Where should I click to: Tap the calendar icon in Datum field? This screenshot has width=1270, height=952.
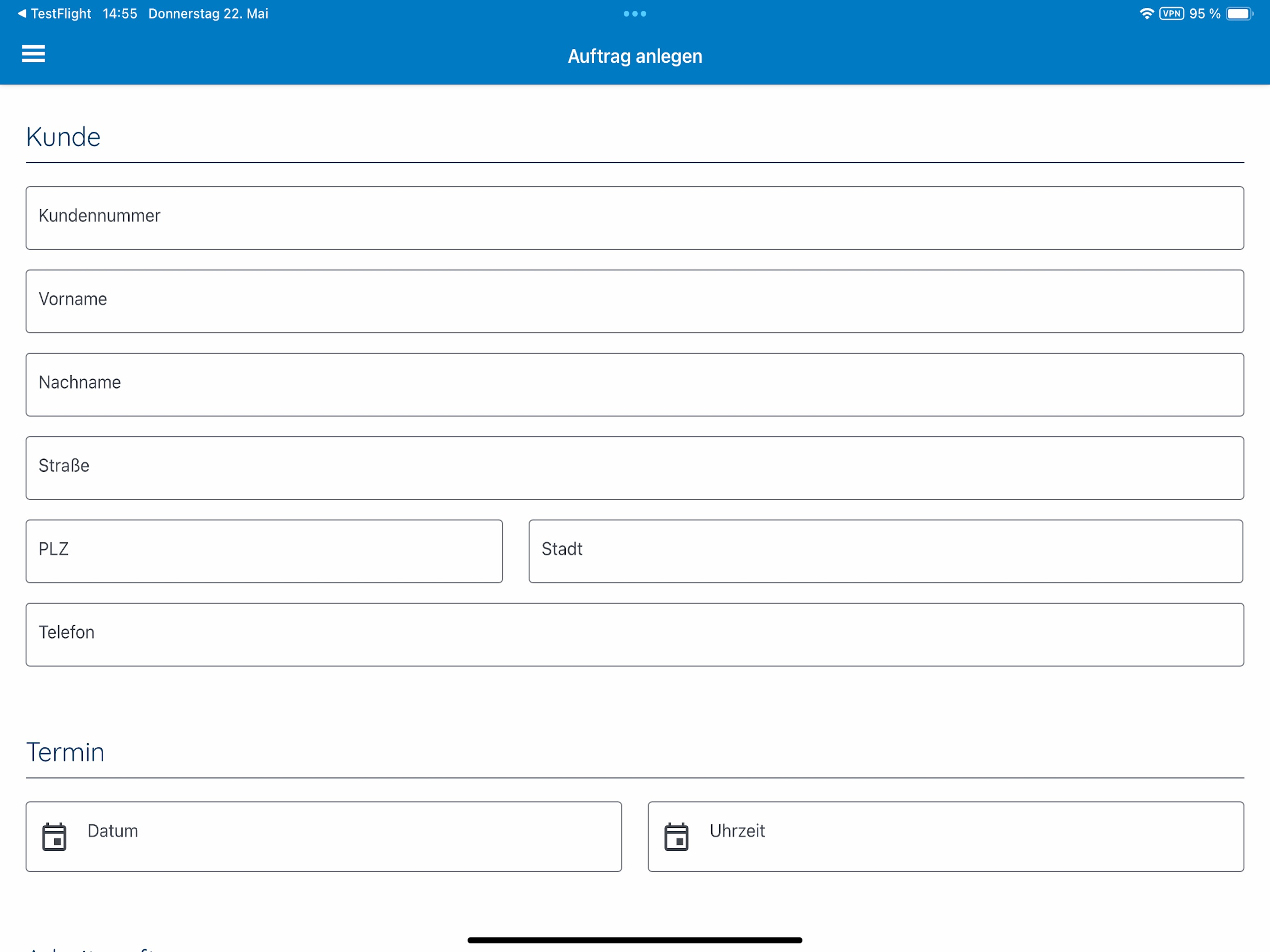coord(54,837)
